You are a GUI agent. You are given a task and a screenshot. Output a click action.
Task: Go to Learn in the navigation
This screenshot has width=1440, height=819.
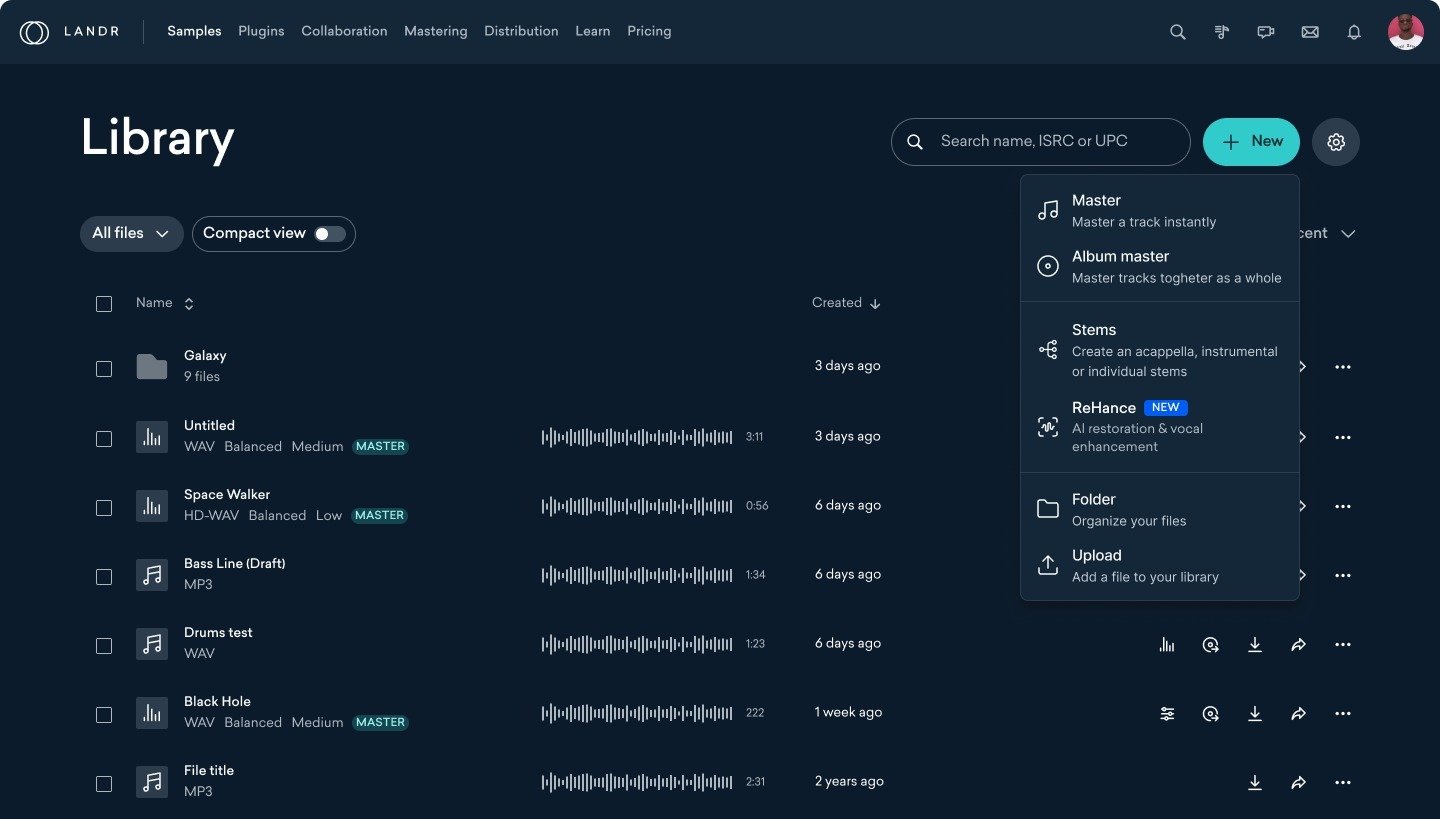click(x=592, y=31)
